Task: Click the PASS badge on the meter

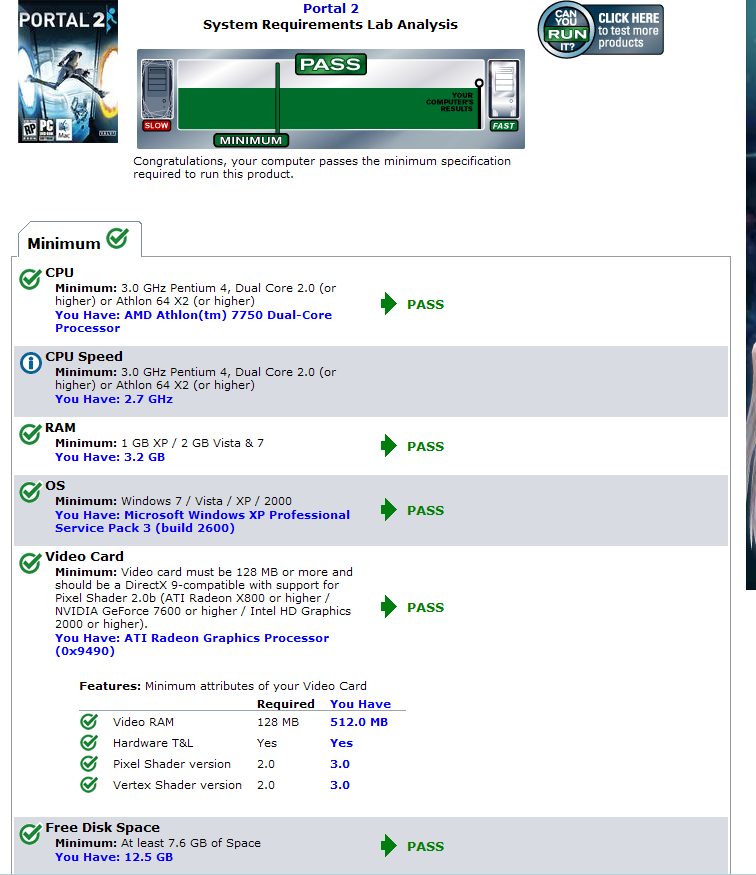Action: tap(330, 64)
